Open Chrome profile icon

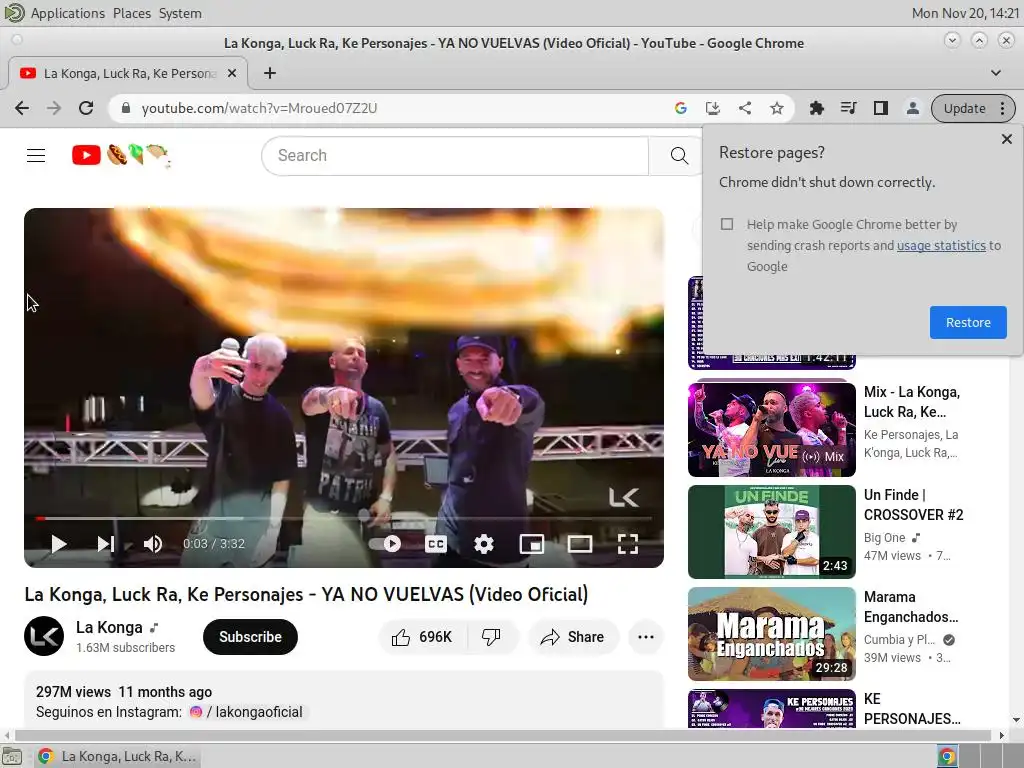[912, 108]
